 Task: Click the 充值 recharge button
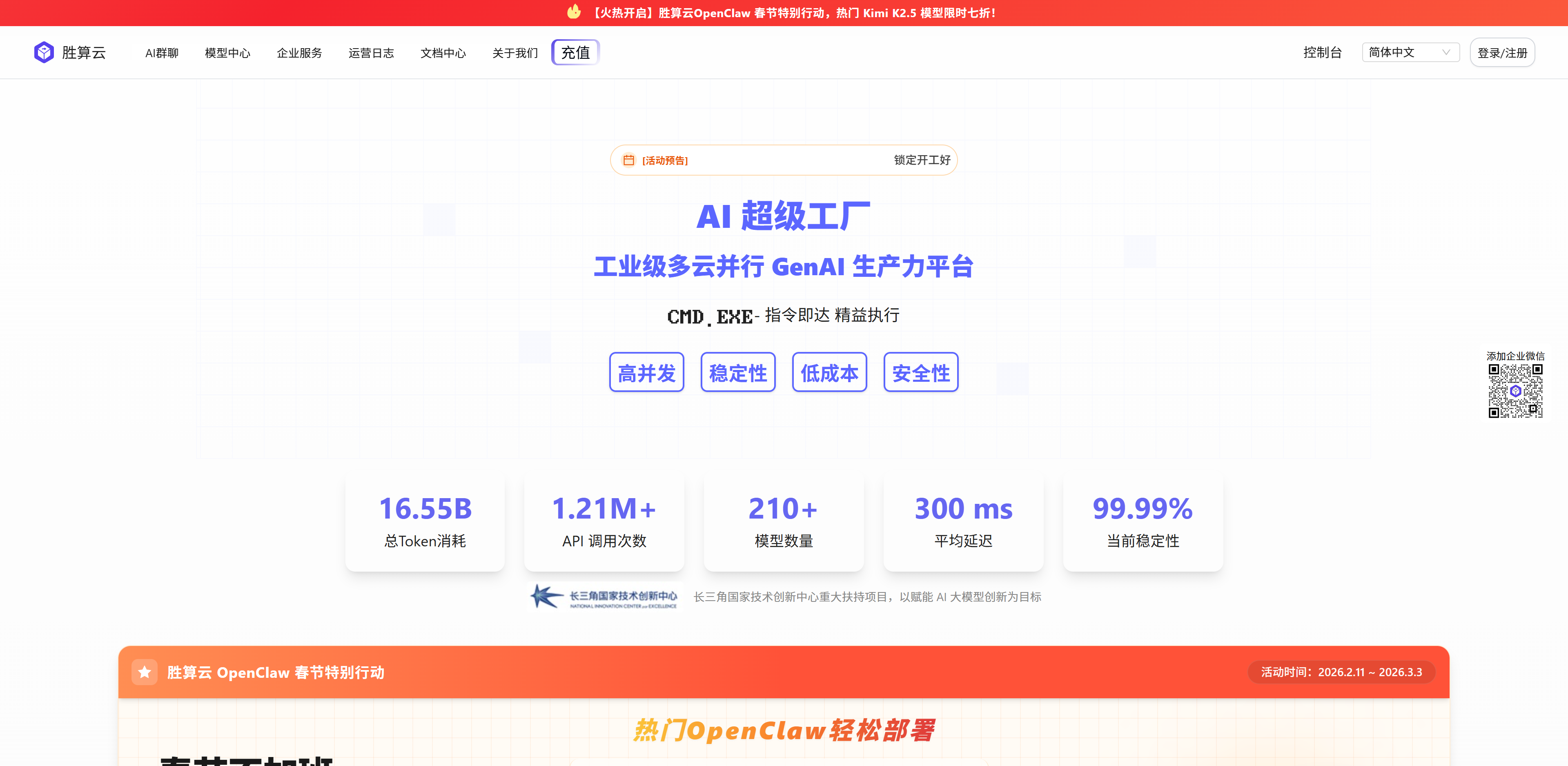pyautogui.click(x=575, y=52)
